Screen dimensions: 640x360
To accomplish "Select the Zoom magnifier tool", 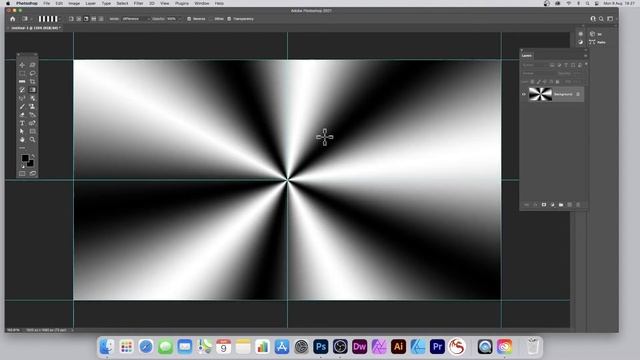I will [x=32, y=140].
